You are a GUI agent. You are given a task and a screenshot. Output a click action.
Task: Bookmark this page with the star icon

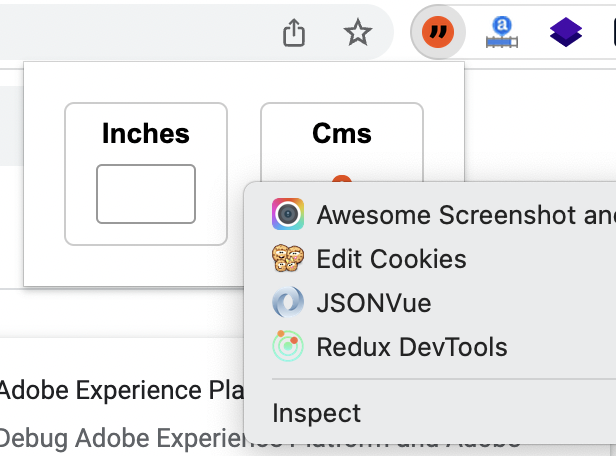pyautogui.click(x=358, y=32)
